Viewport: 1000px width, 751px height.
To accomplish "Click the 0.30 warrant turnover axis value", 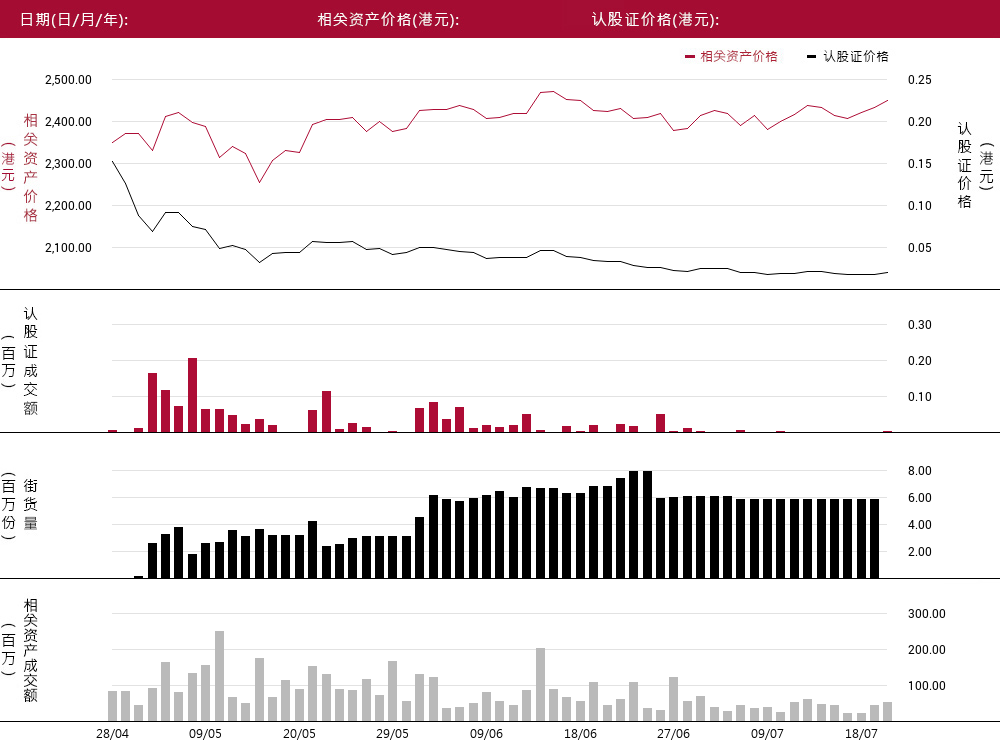I will (x=920, y=325).
